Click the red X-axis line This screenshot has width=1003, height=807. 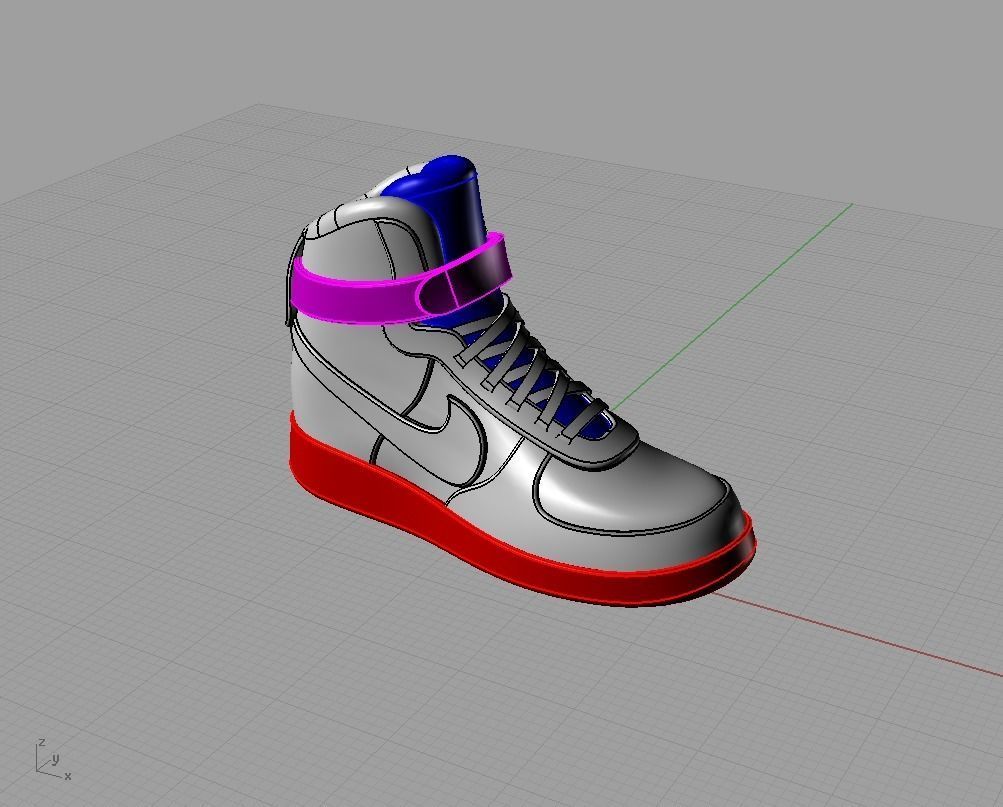coord(857,634)
